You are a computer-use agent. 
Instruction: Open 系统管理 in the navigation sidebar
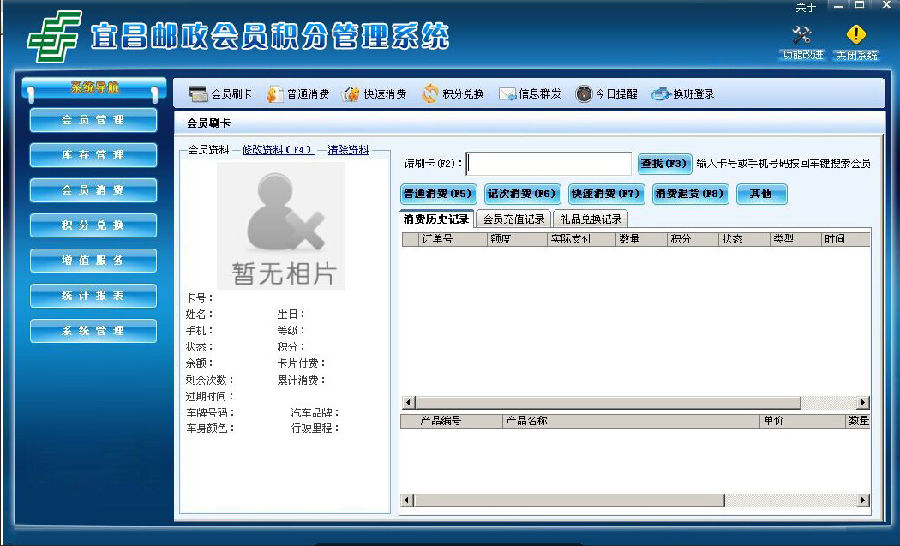pyautogui.click(x=94, y=331)
